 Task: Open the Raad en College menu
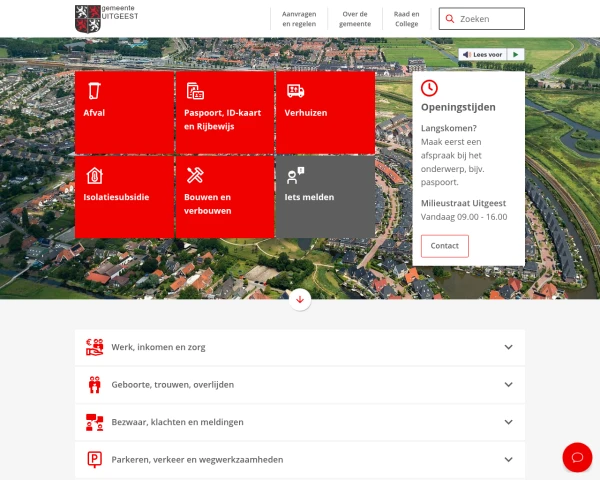406,19
